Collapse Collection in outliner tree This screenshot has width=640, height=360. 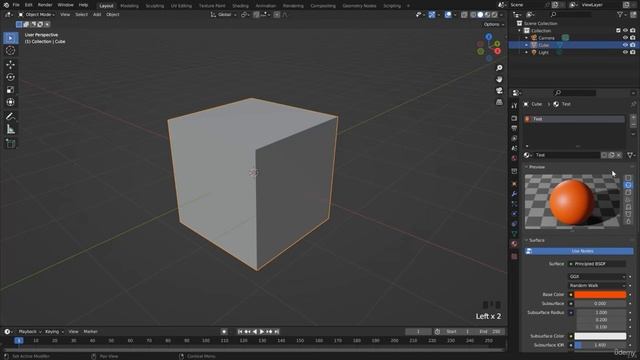520,31
